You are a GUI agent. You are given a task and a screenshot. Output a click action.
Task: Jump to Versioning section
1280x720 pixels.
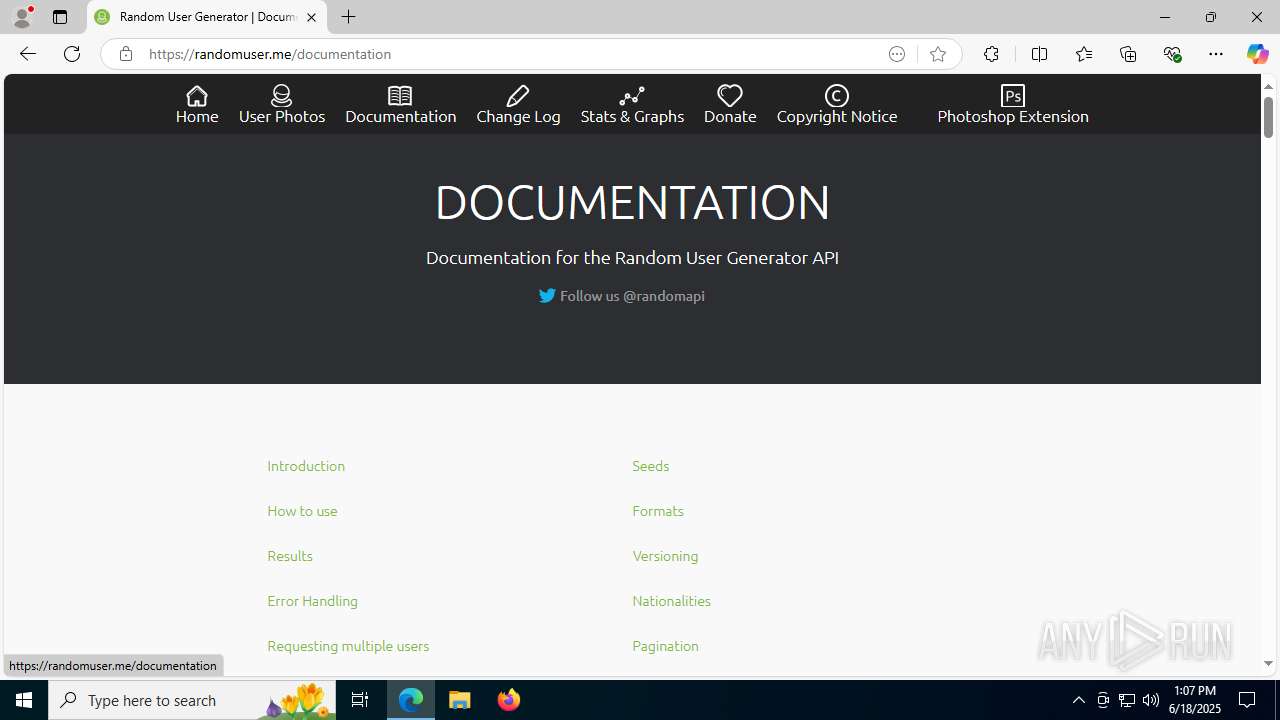pos(665,555)
